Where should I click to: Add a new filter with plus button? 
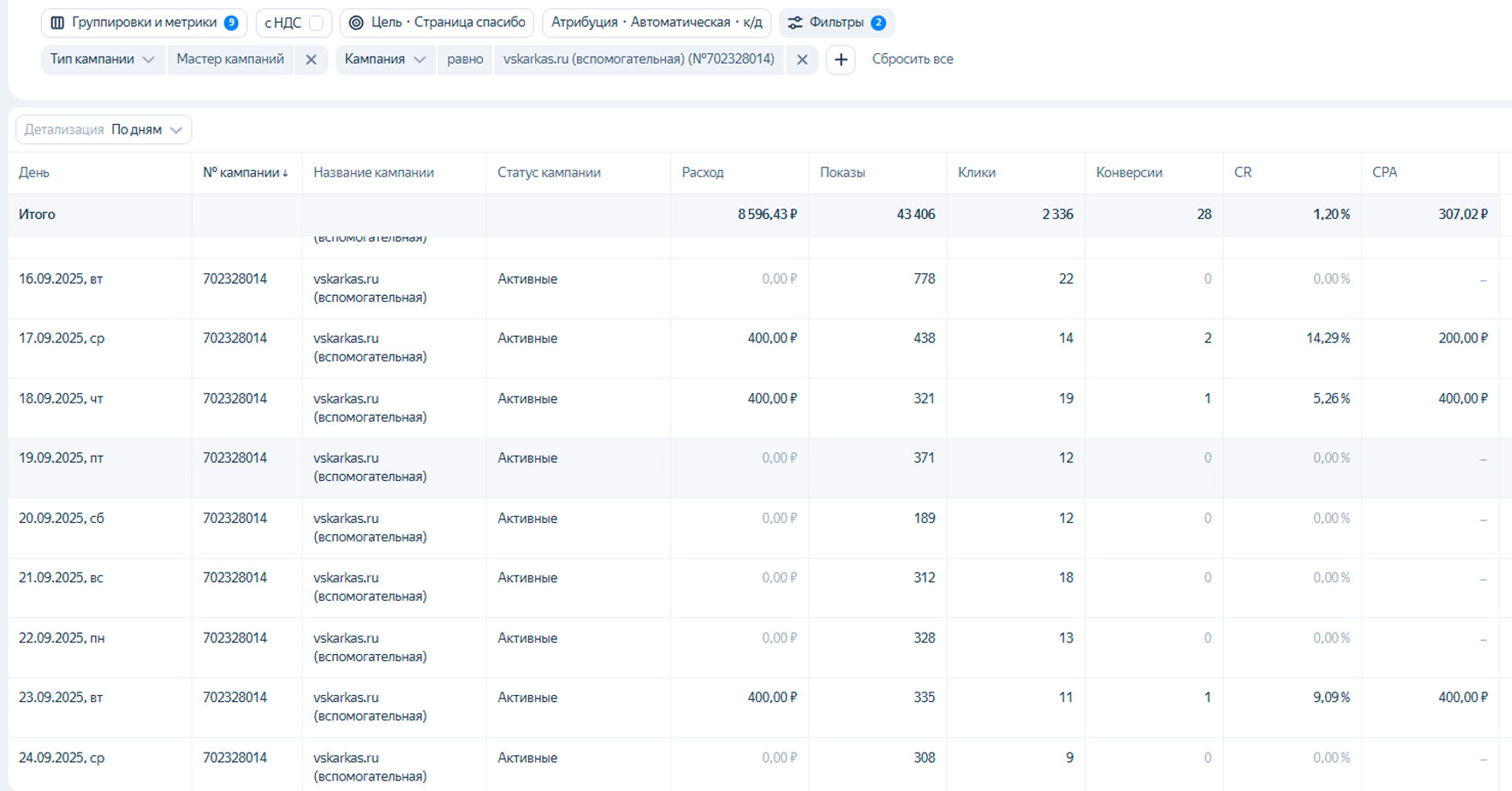[841, 59]
